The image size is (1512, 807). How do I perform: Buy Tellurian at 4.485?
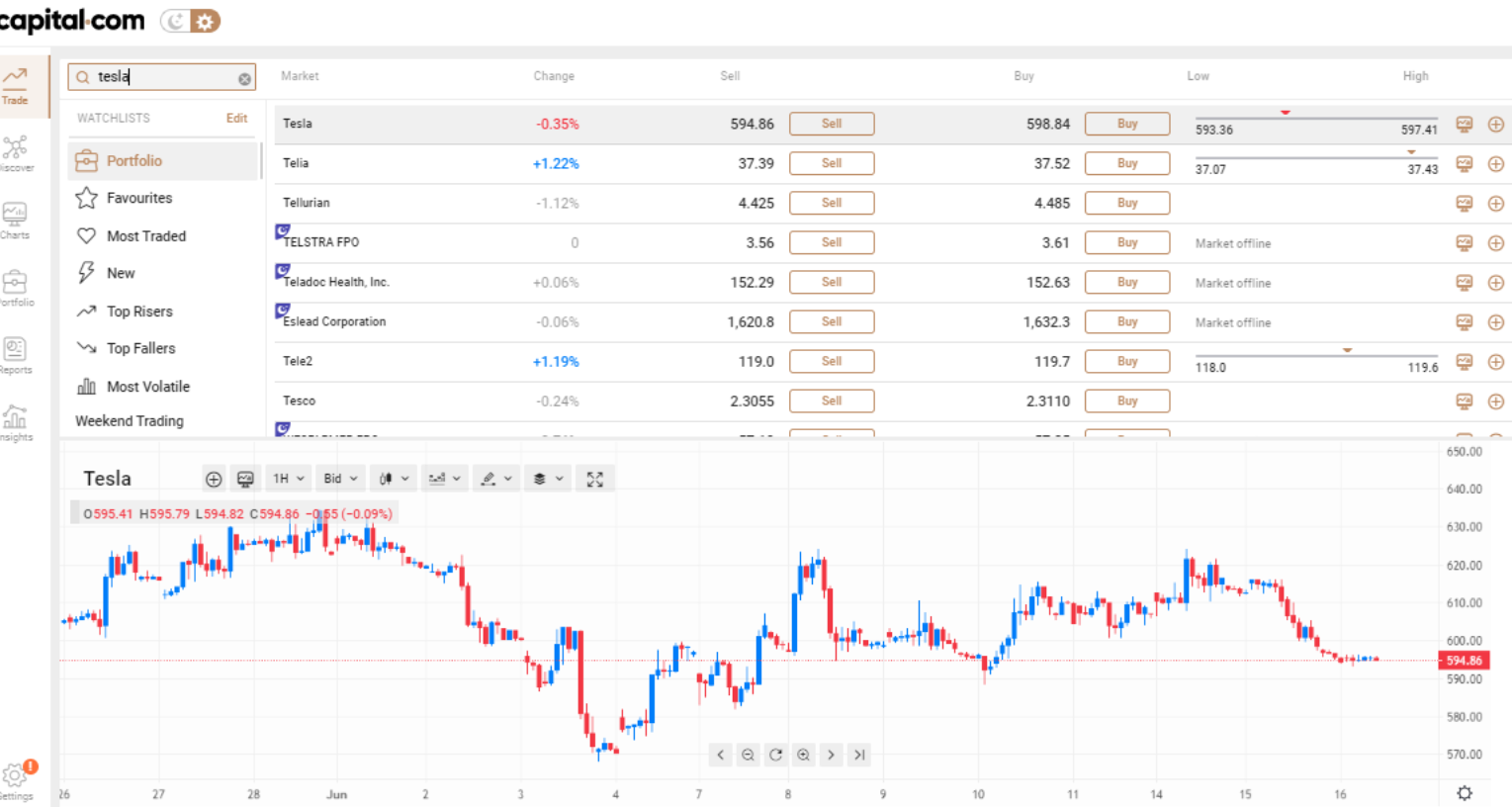[1127, 203]
